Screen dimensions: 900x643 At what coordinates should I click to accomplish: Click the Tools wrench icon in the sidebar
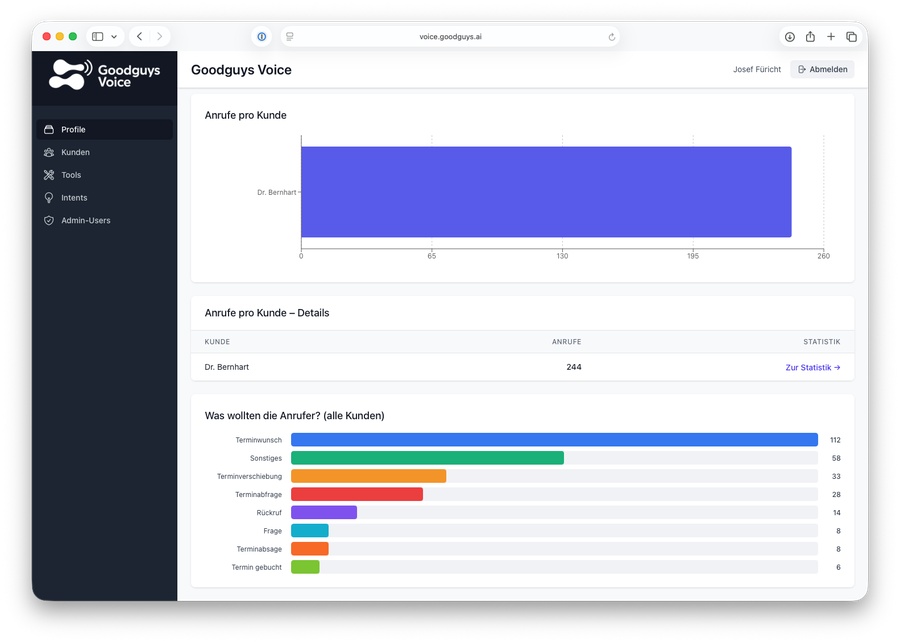[x=48, y=174]
